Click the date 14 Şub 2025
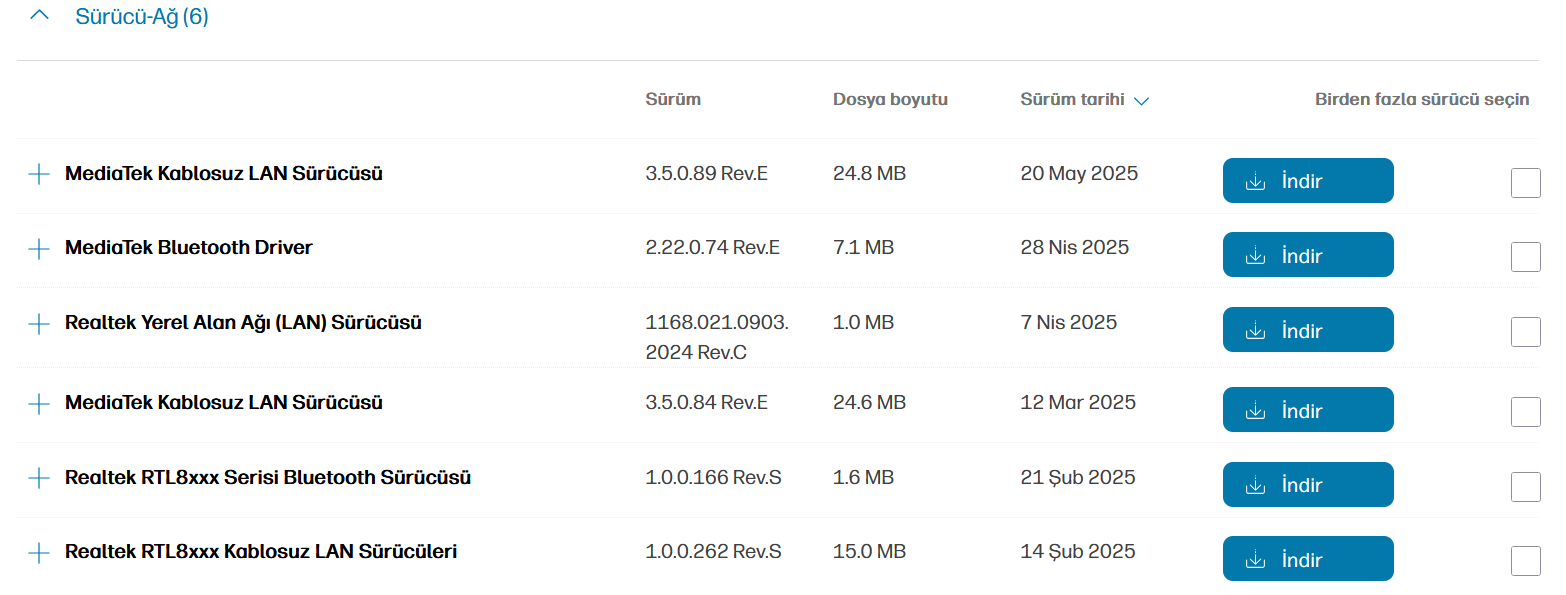The width and height of the screenshot is (1566, 595). pyautogui.click(x=1078, y=552)
